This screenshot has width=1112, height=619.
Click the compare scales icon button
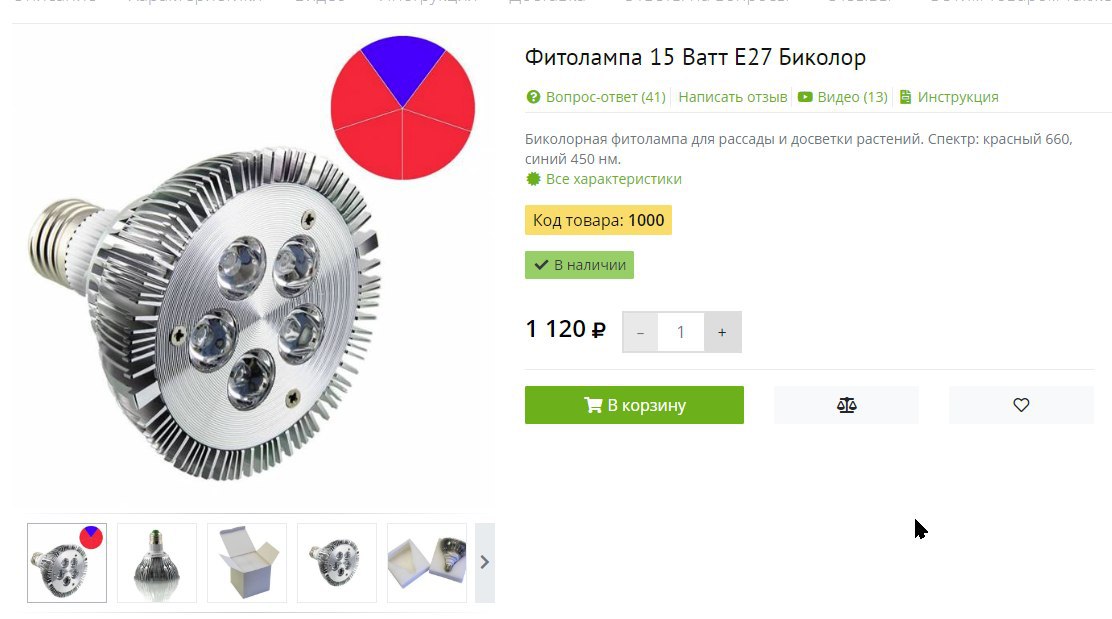pyautogui.click(x=846, y=405)
